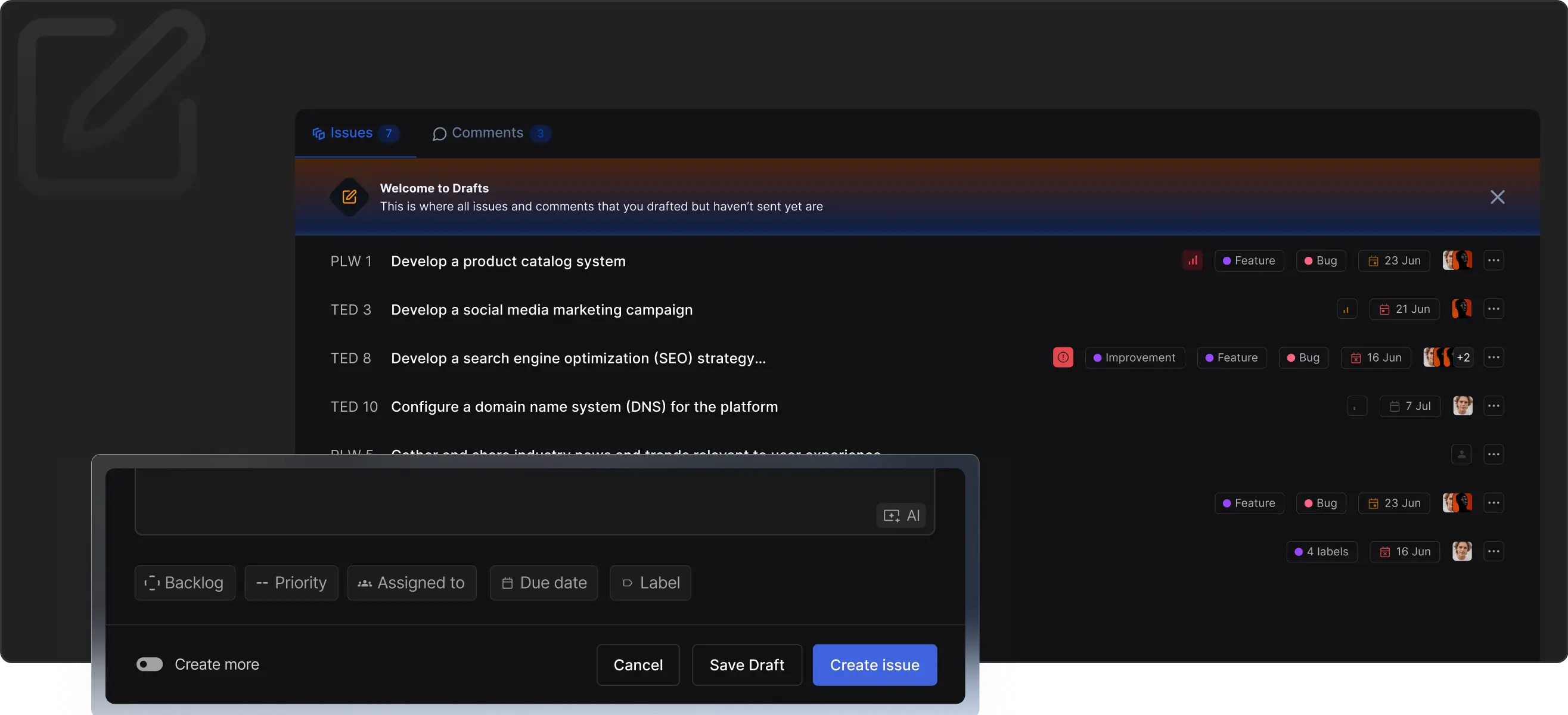The image size is (1568, 715).
Task: Open the Label selector
Action: click(650, 583)
